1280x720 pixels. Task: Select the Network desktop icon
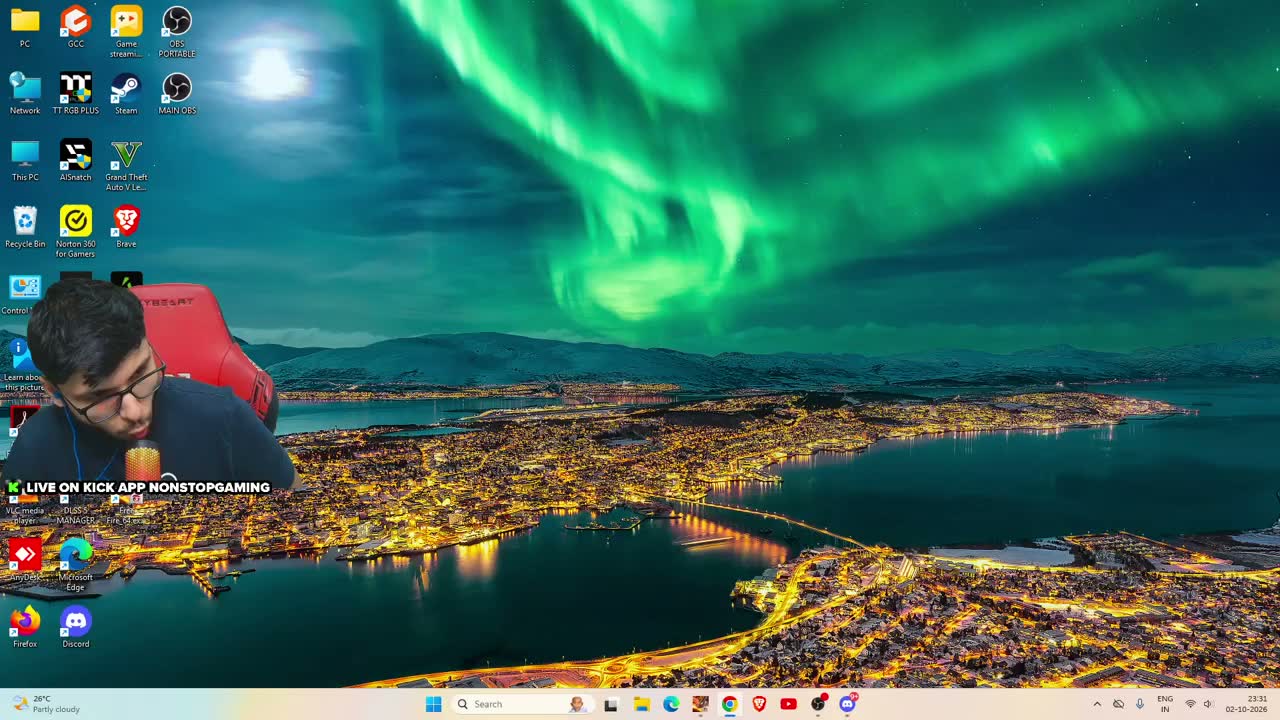pyautogui.click(x=25, y=93)
